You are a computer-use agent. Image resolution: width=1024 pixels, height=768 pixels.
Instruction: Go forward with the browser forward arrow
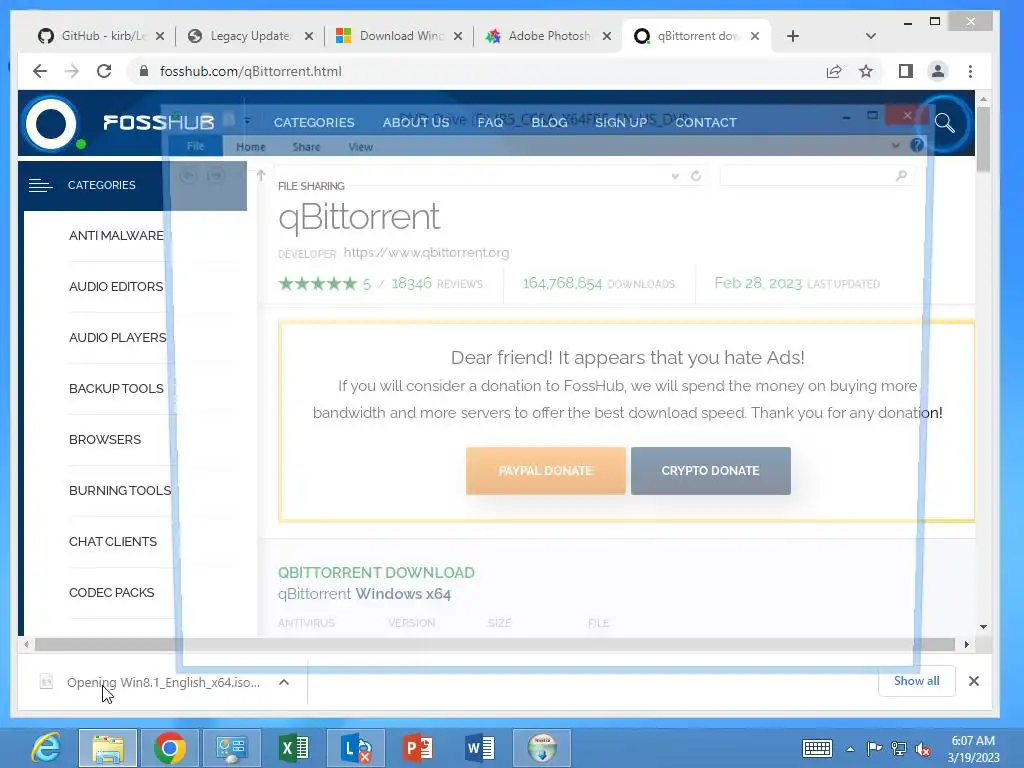[72, 71]
